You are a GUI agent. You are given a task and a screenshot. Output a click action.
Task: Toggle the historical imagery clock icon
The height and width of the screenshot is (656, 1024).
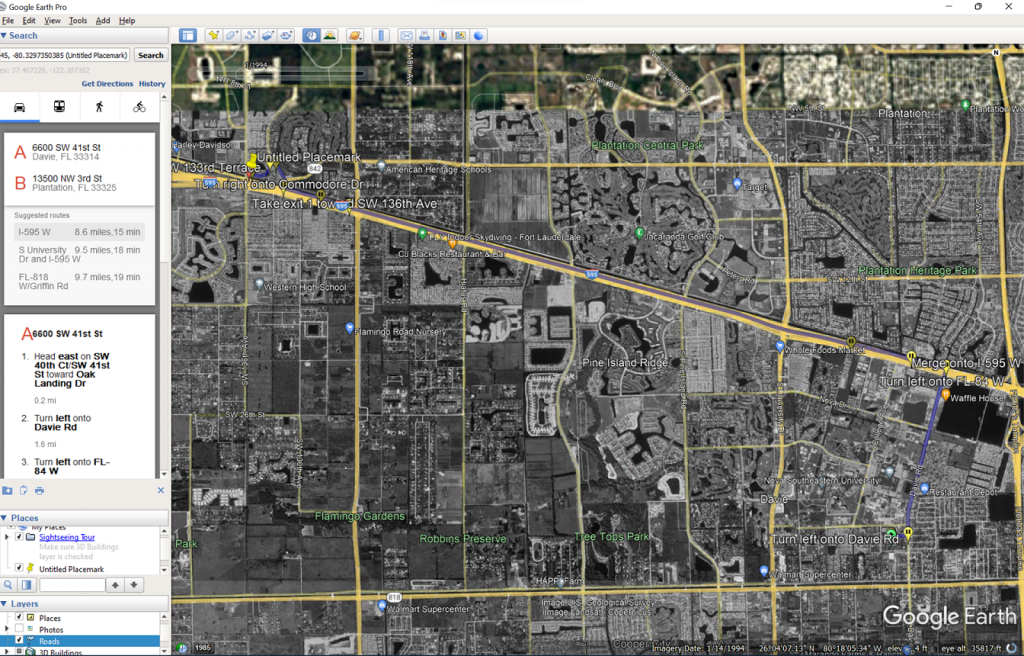tap(311, 35)
